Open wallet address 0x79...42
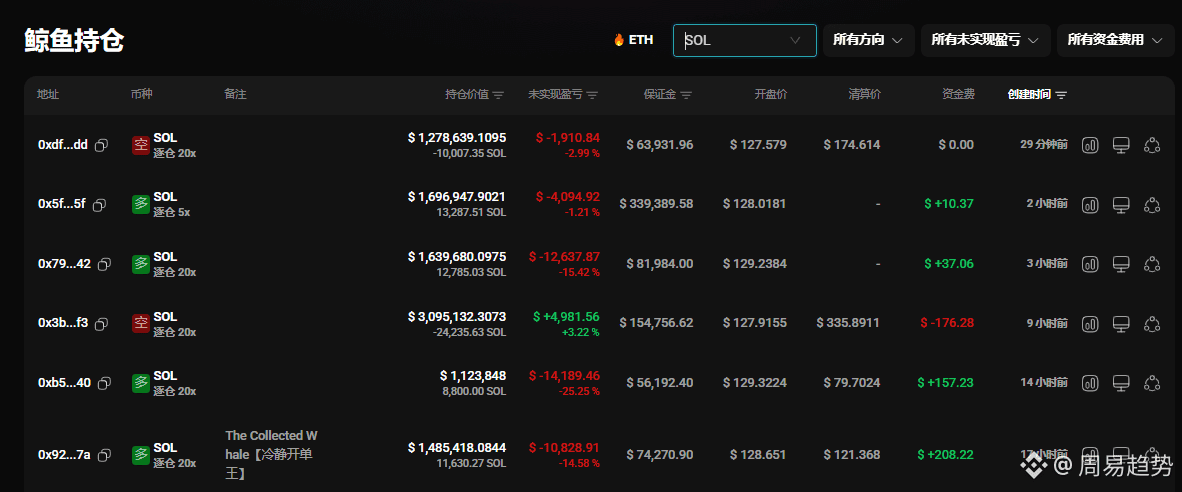Image resolution: width=1182 pixels, height=492 pixels. [64, 264]
